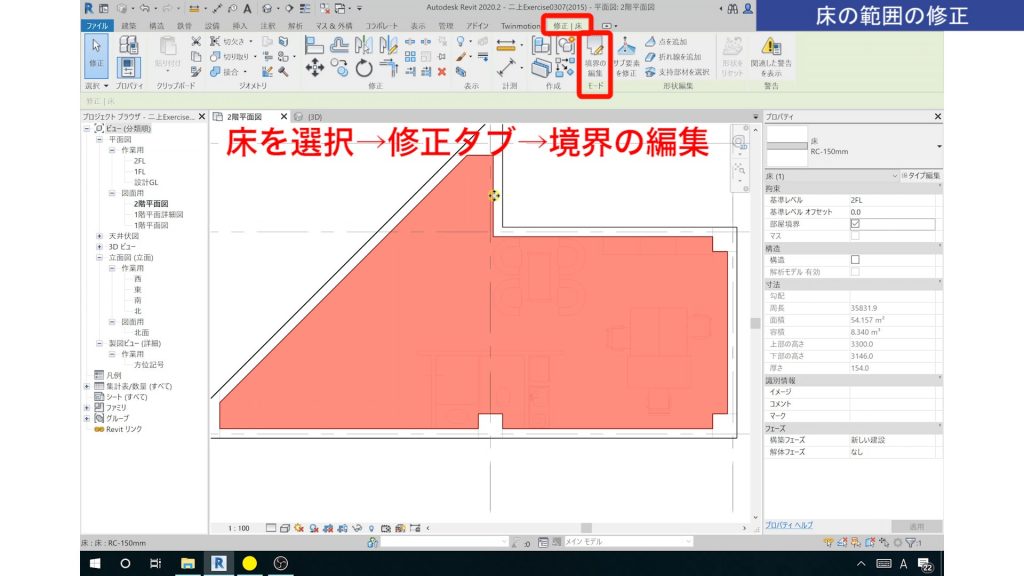Click the Rotate tool icon in ribbon

(x=364, y=68)
